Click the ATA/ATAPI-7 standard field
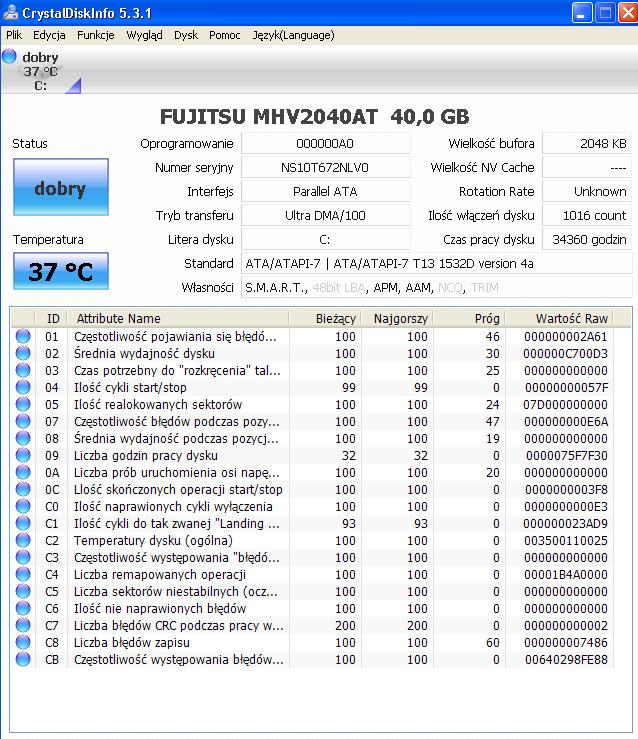 pyautogui.click(x=436, y=264)
